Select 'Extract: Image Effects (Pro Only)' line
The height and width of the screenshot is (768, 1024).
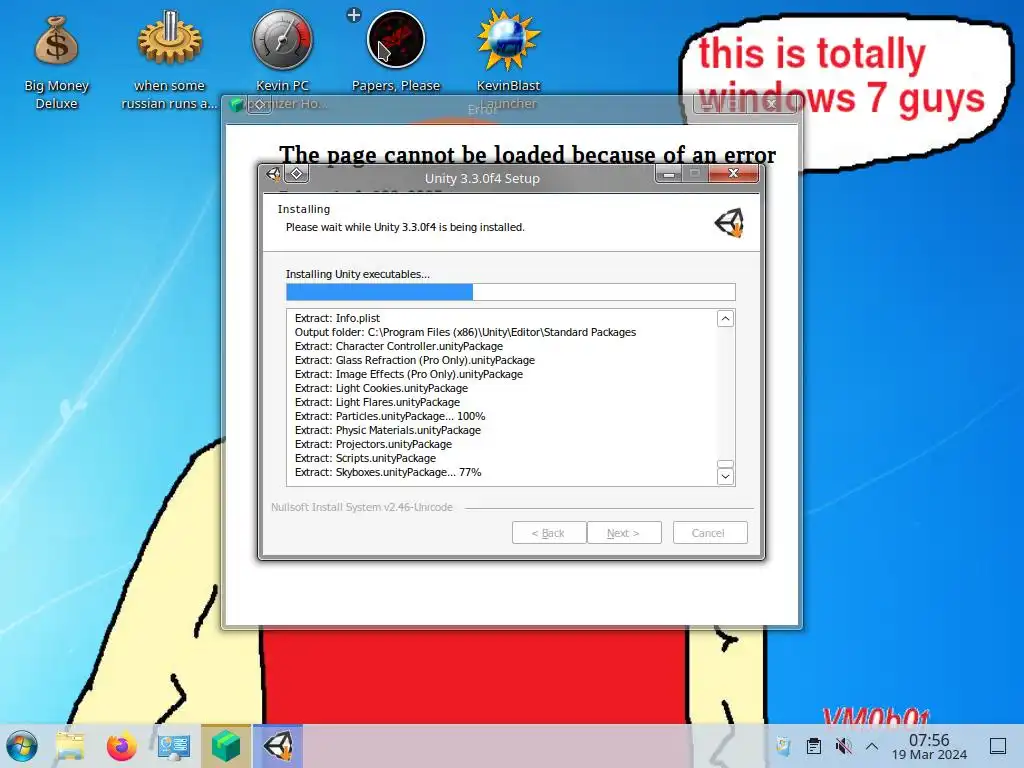tap(409, 374)
